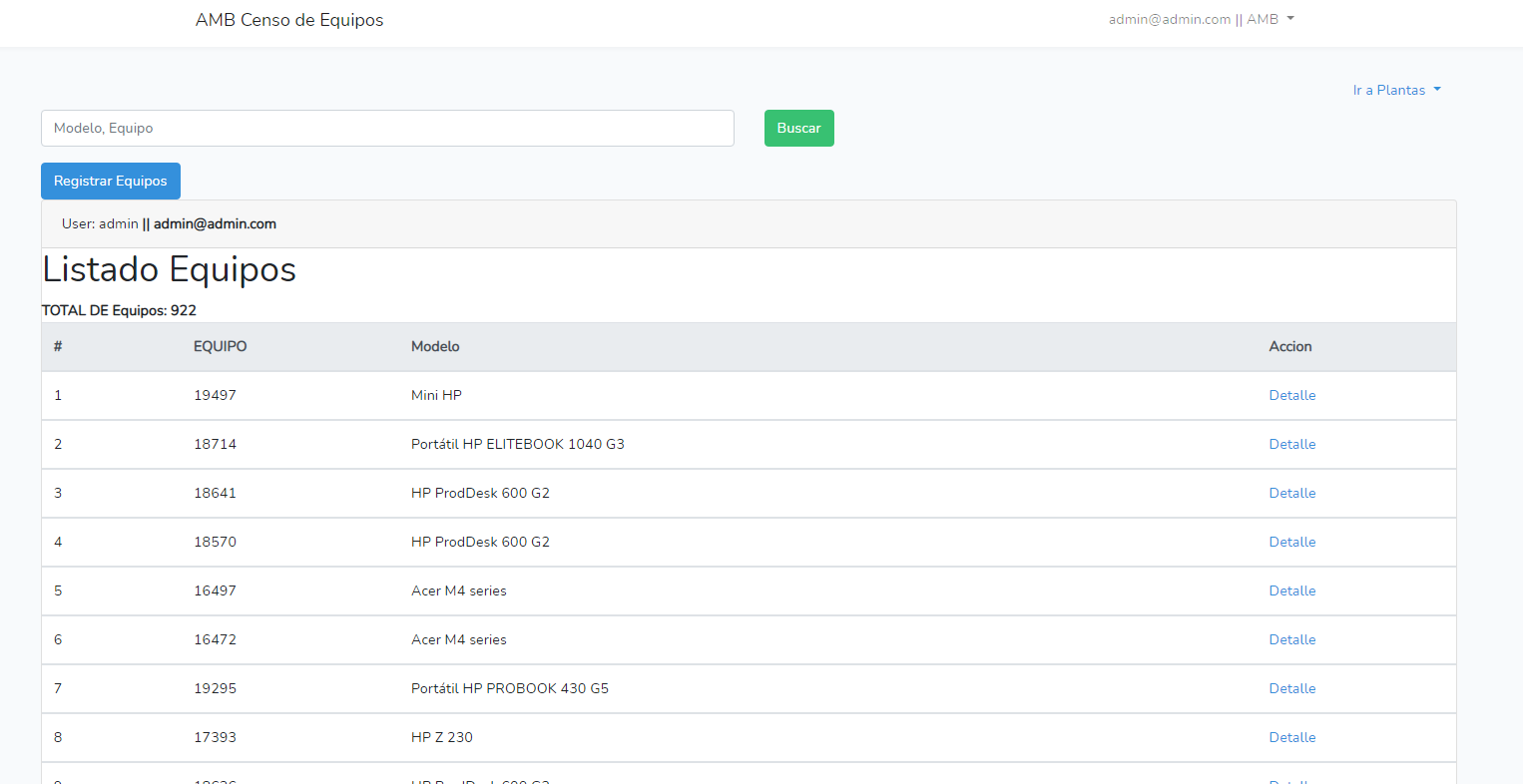Show Detalle for equipo 16497 Acer M4
Viewport: 1523px width, 784px height.
click(x=1291, y=590)
